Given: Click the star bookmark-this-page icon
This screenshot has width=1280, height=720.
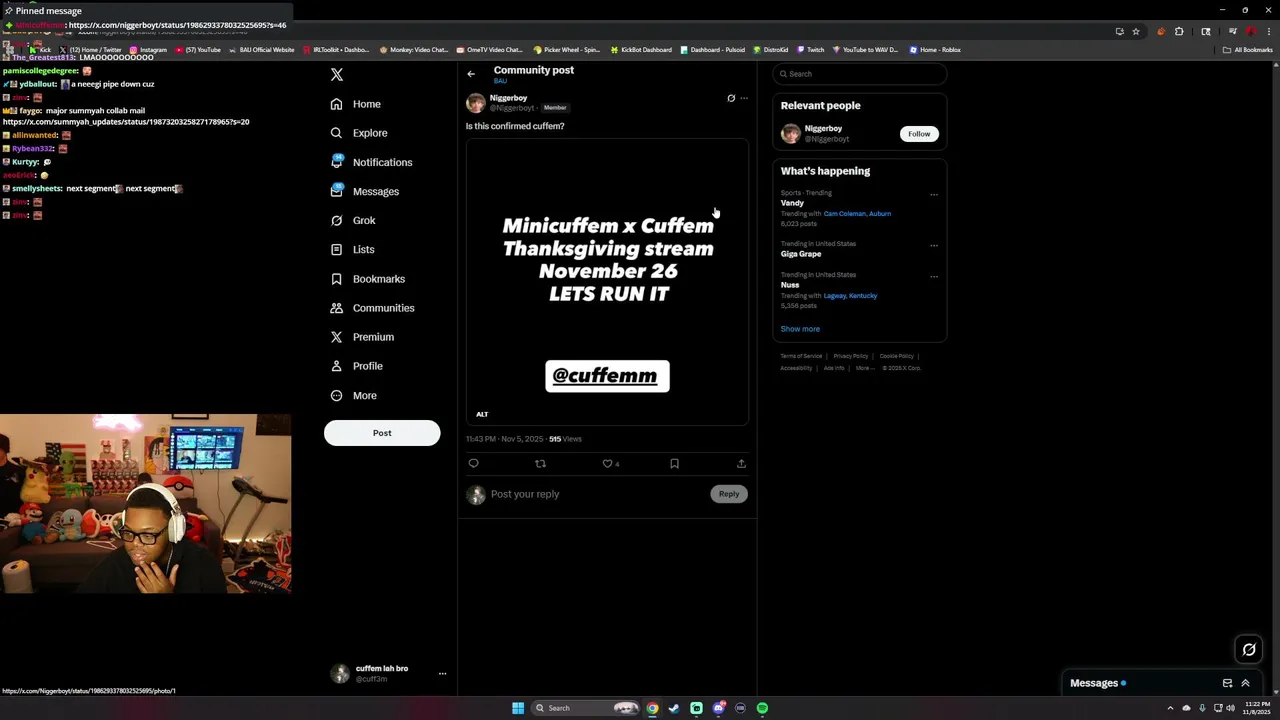Looking at the screenshot, I should (1136, 31).
